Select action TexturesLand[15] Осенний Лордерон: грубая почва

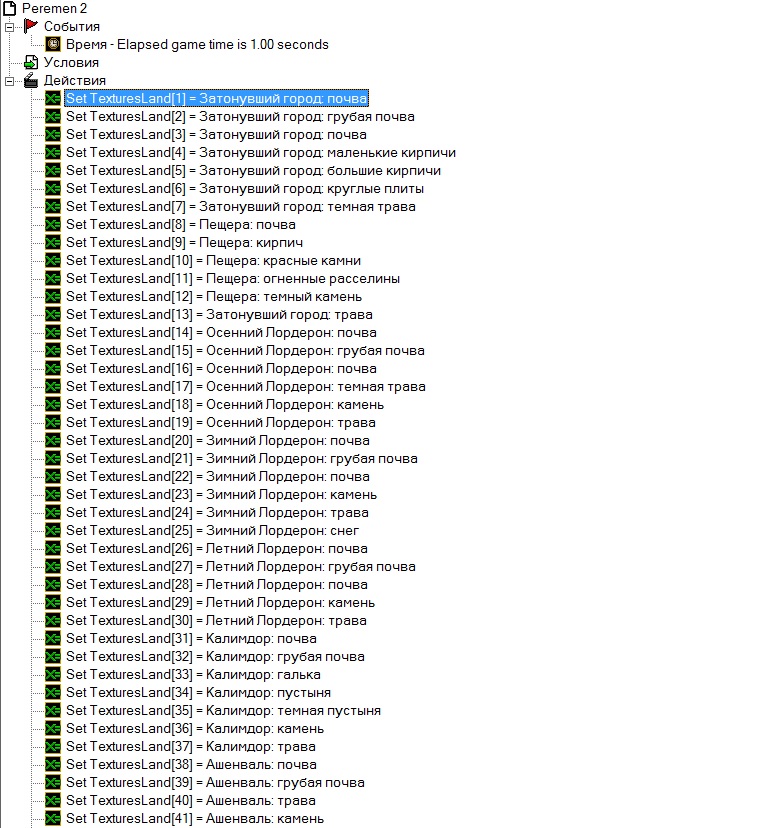(245, 351)
